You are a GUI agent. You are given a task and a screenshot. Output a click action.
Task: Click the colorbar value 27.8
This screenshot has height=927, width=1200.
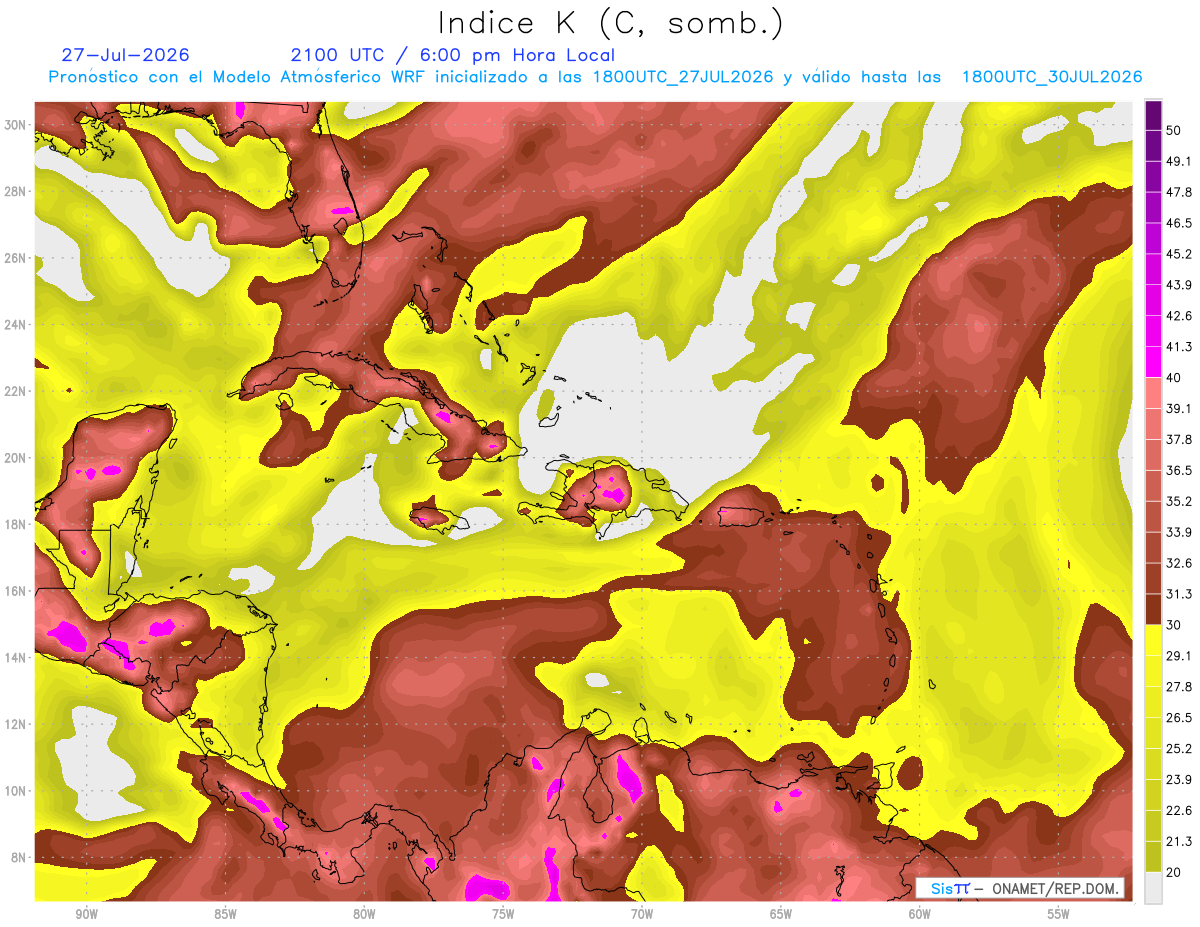click(1178, 687)
